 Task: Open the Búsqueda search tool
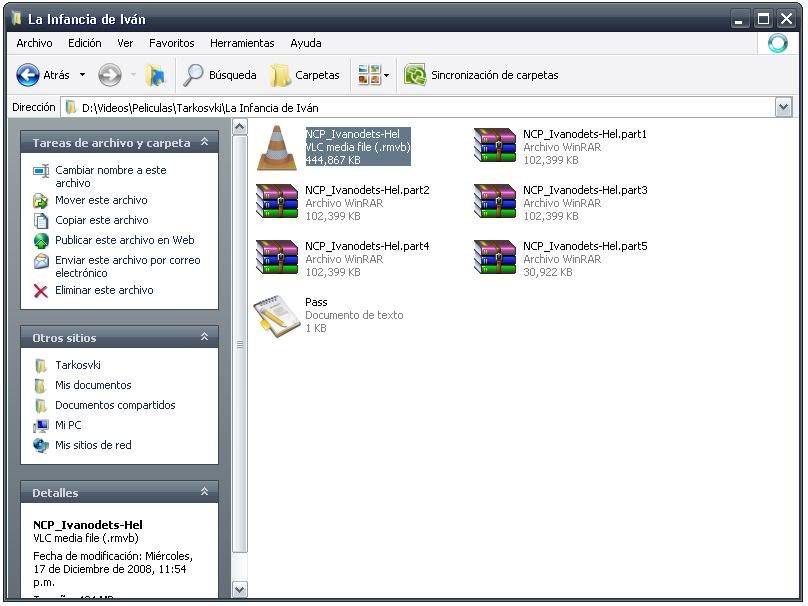click(221, 75)
